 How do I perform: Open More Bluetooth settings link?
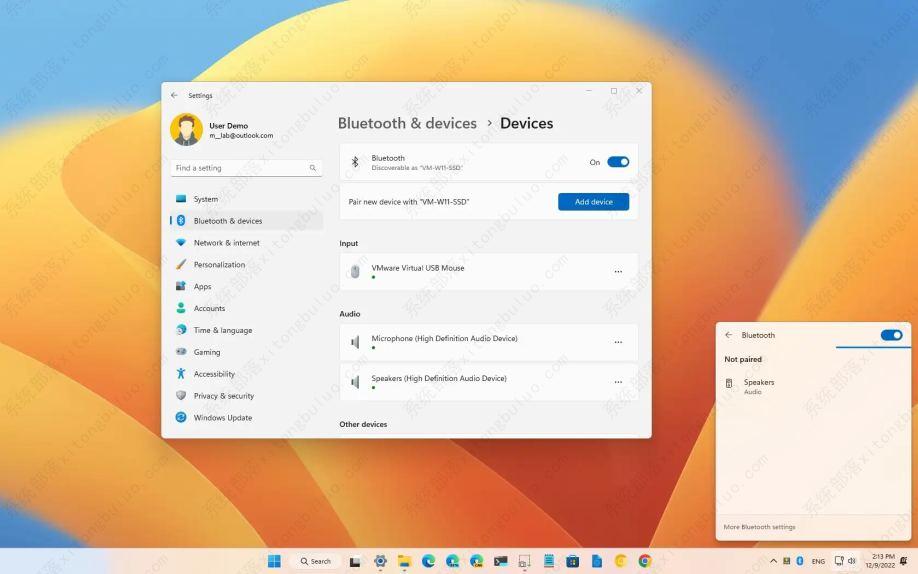759,527
